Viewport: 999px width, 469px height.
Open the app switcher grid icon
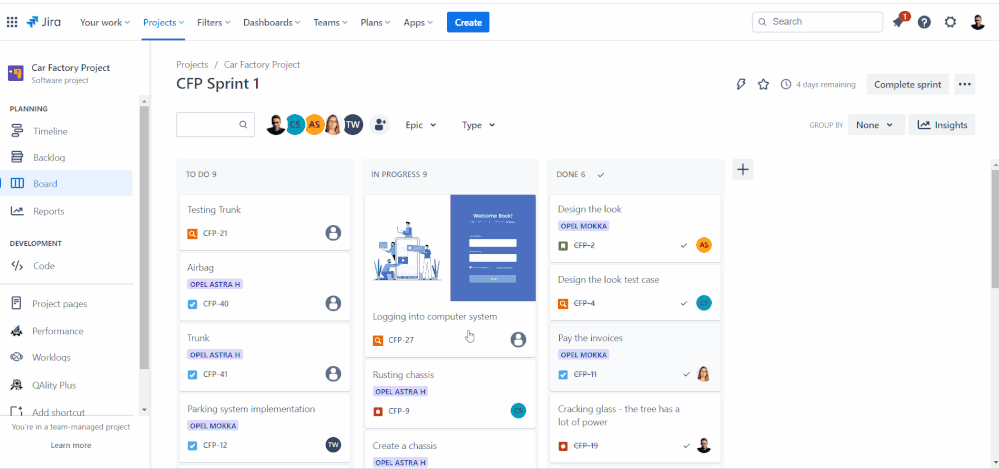(x=11, y=22)
